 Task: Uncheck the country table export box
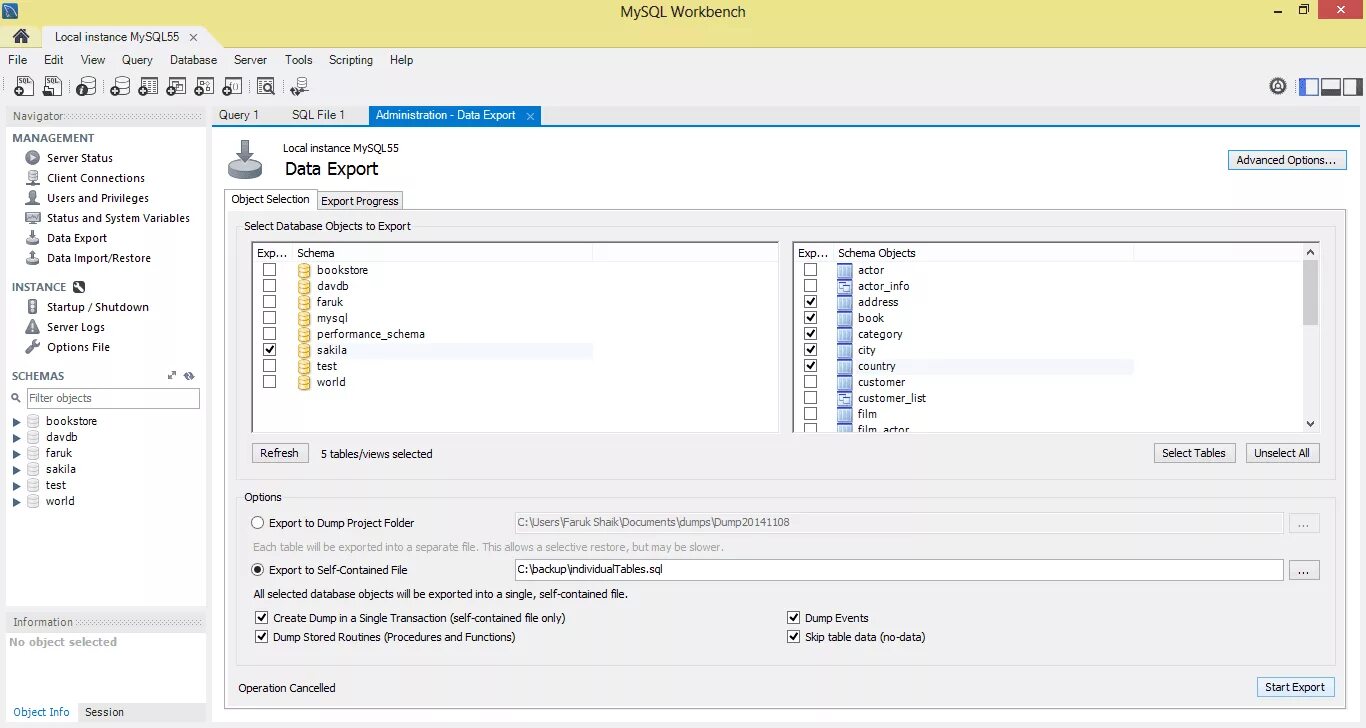[810, 366]
